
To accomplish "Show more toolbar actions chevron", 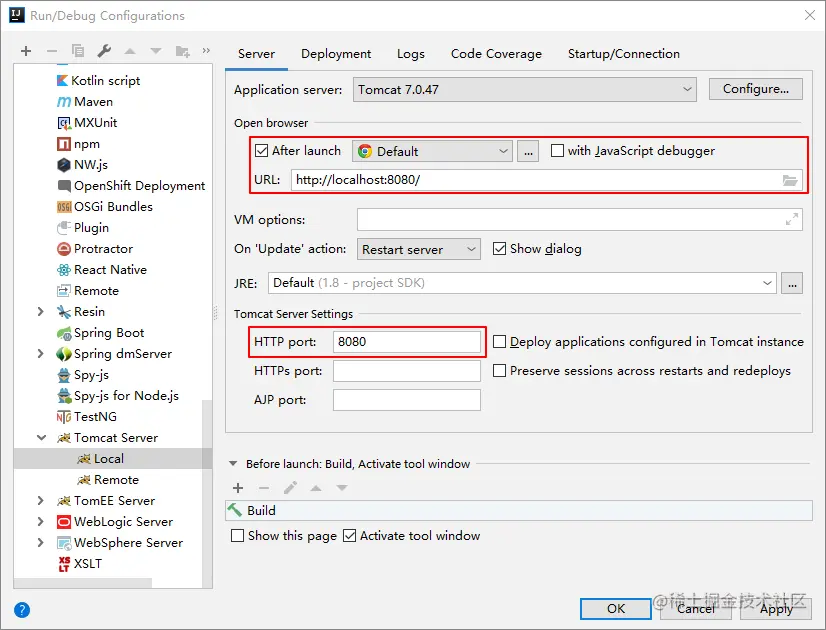I will [206, 51].
